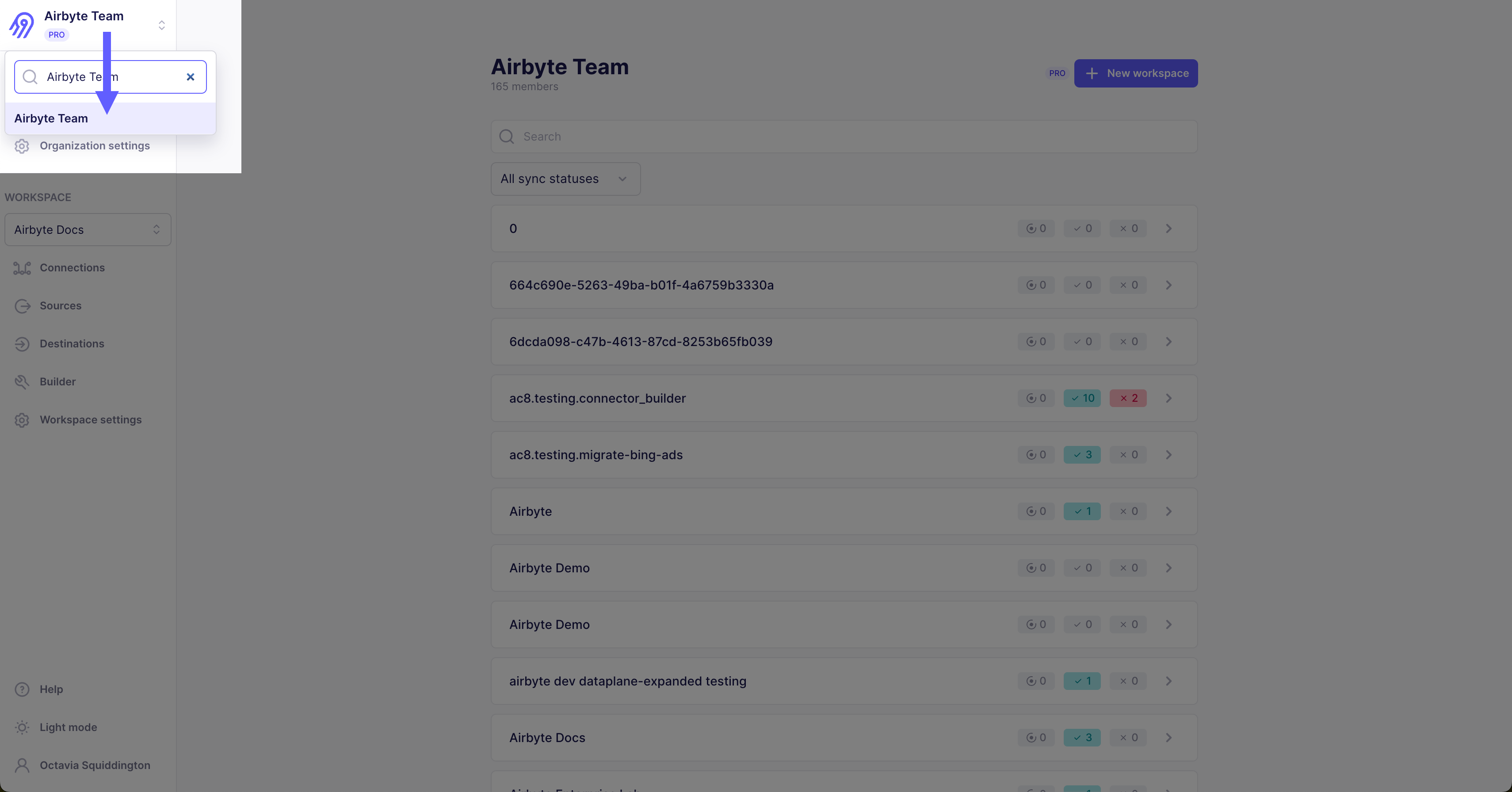Click the New workspace button
The image size is (1512, 792).
[x=1135, y=73]
